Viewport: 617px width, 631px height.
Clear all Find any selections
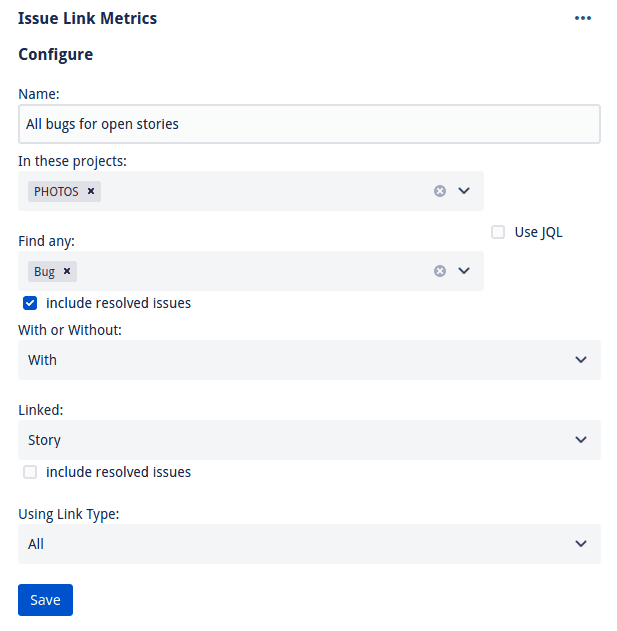[x=440, y=271]
